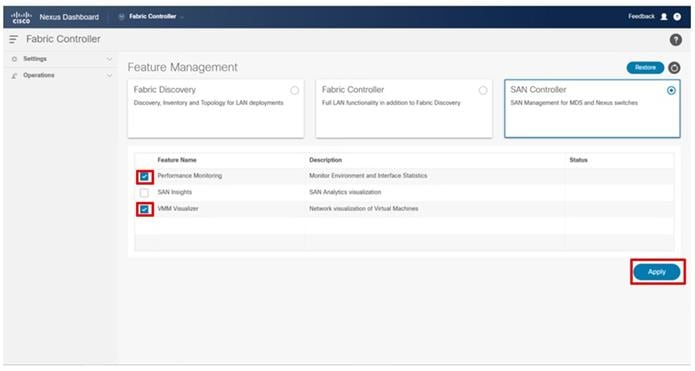Screen dimensions: 695x371
Task: Click the refresh icon next to Restore
Action: (674, 68)
